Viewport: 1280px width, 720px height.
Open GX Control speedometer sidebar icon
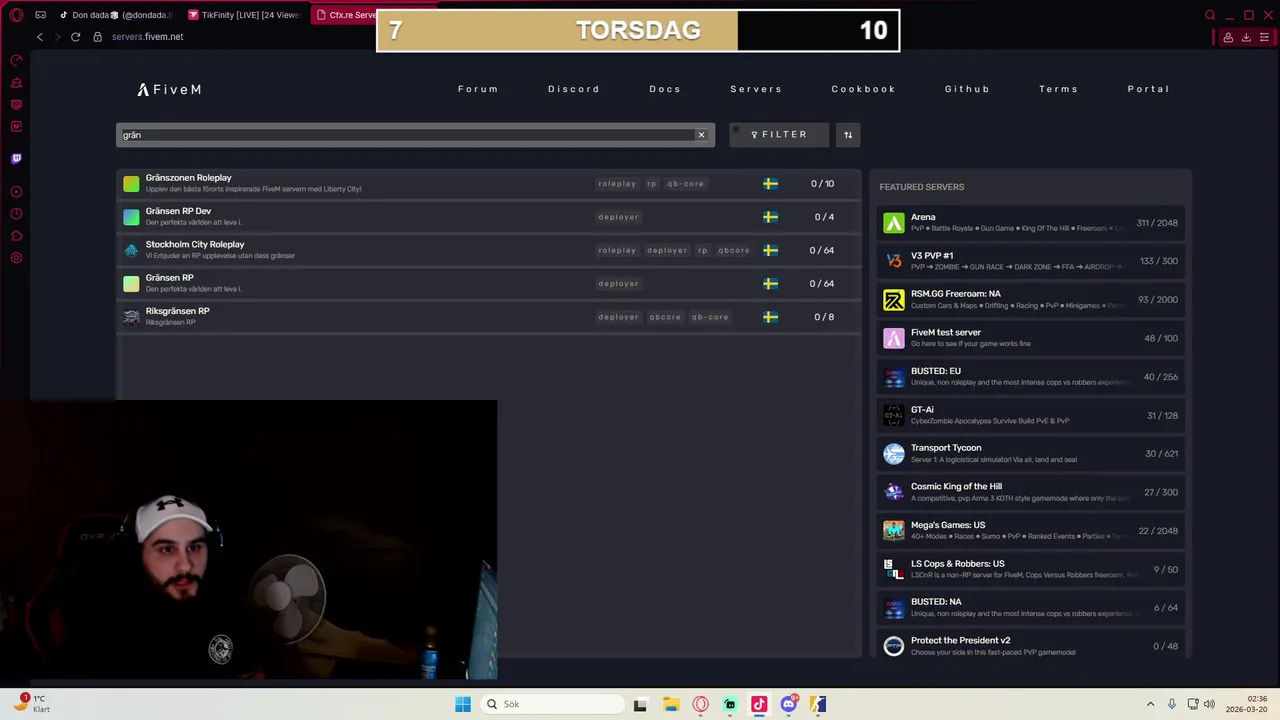tap(16, 60)
